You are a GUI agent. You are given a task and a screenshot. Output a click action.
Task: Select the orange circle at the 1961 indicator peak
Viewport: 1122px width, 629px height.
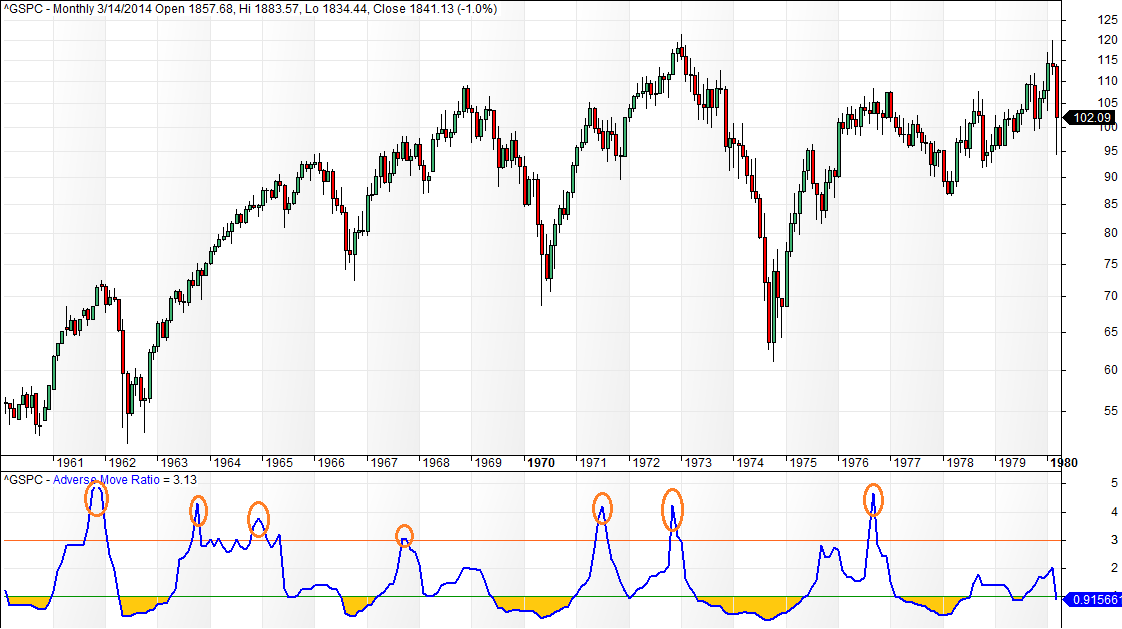click(96, 499)
